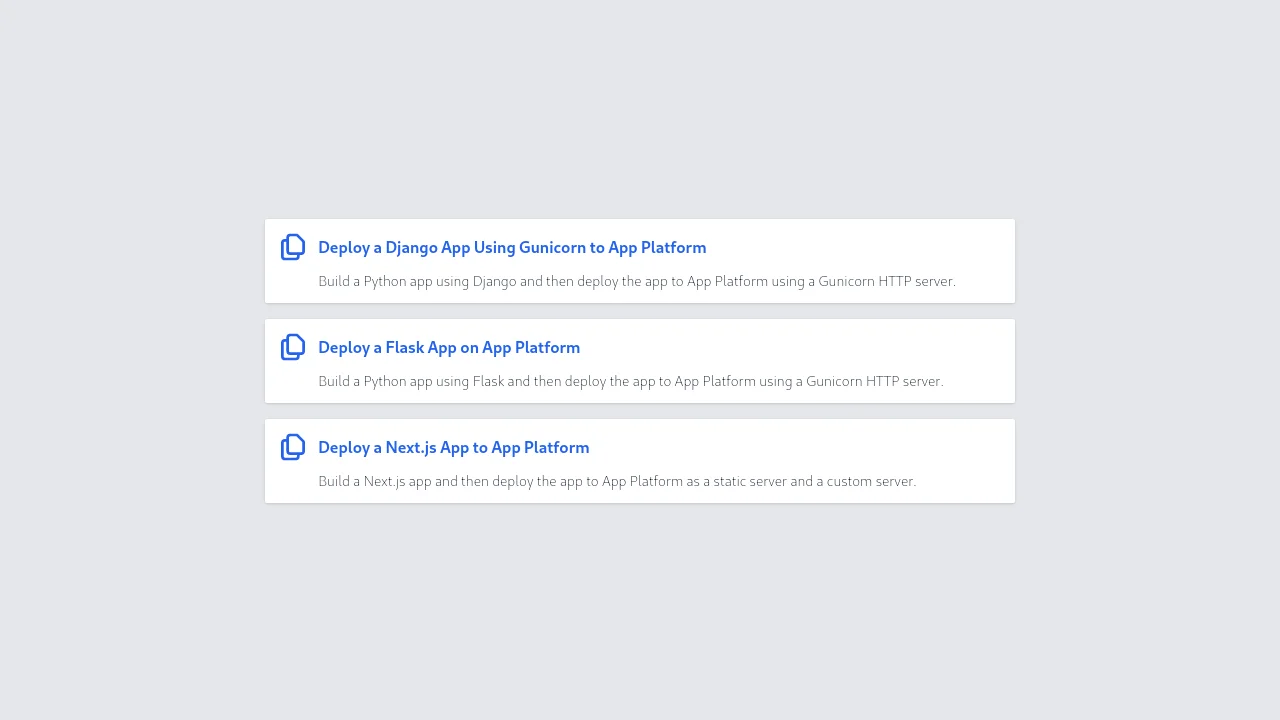This screenshot has height=720, width=1280.
Task: Click the document icon beside the Flask tutorial
Action: (x=293, y=347)
